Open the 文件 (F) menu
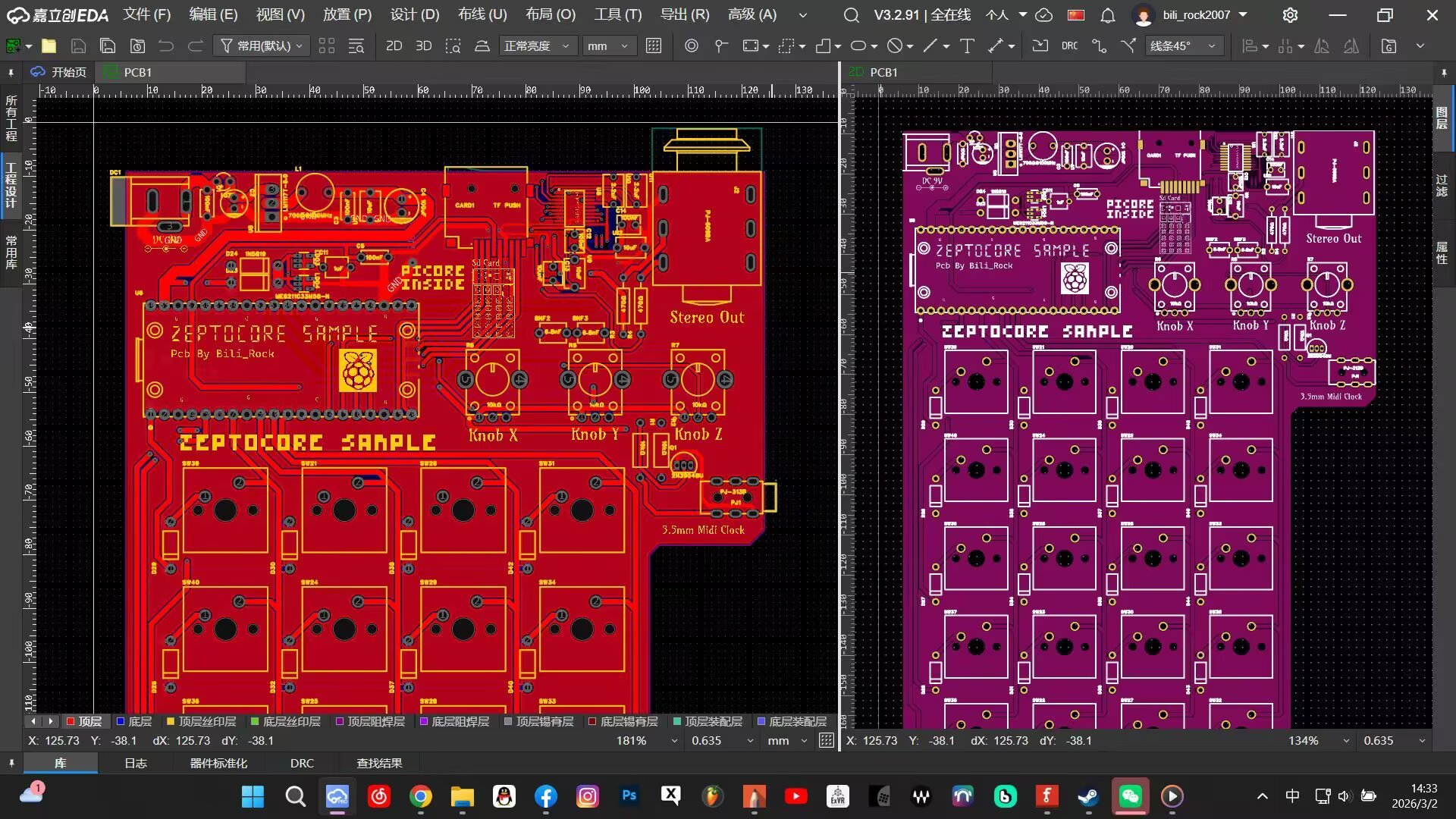1456x819 pixels. pos(147,15)
